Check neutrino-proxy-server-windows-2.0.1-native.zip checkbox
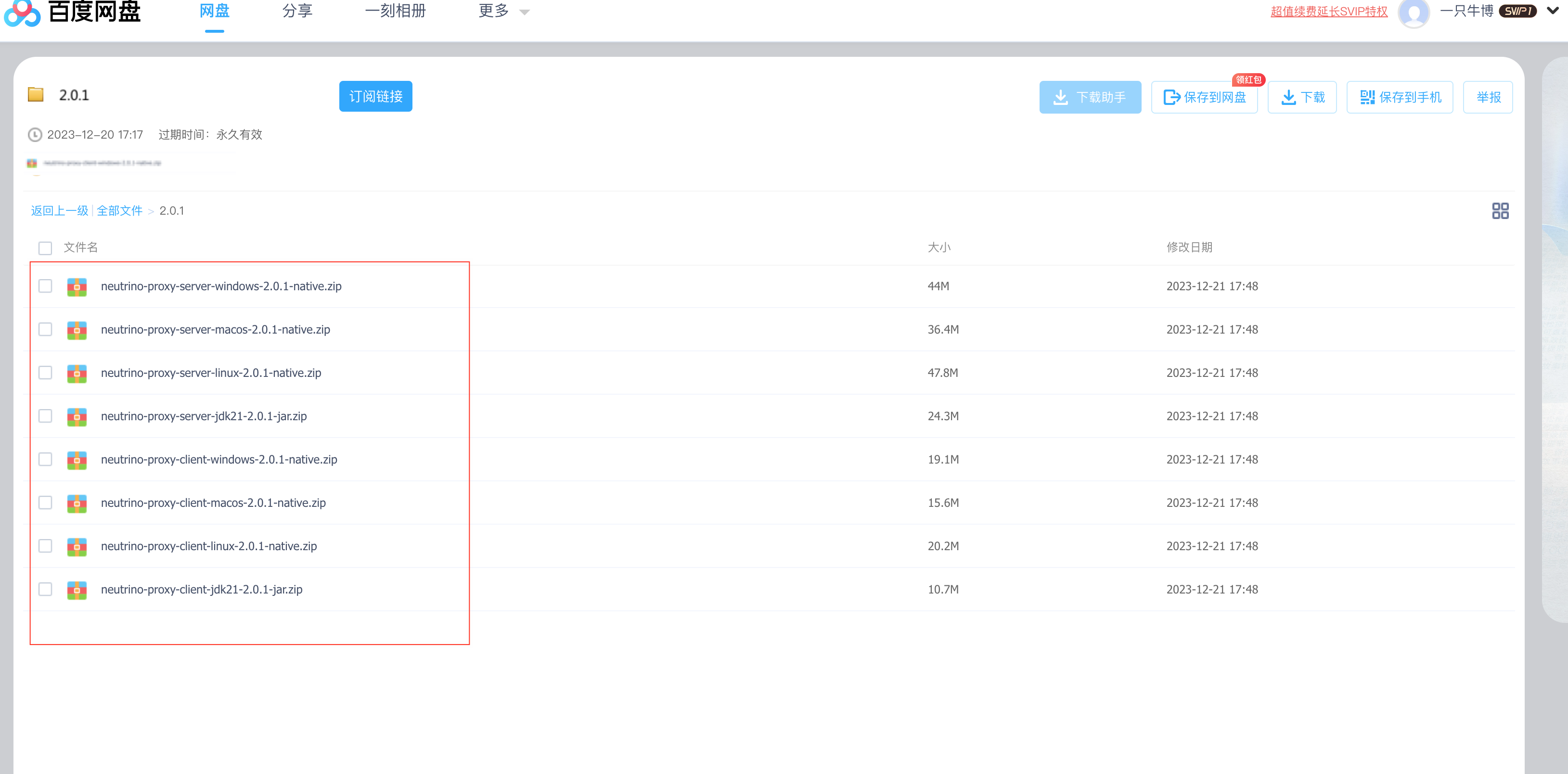 (45, 285)
